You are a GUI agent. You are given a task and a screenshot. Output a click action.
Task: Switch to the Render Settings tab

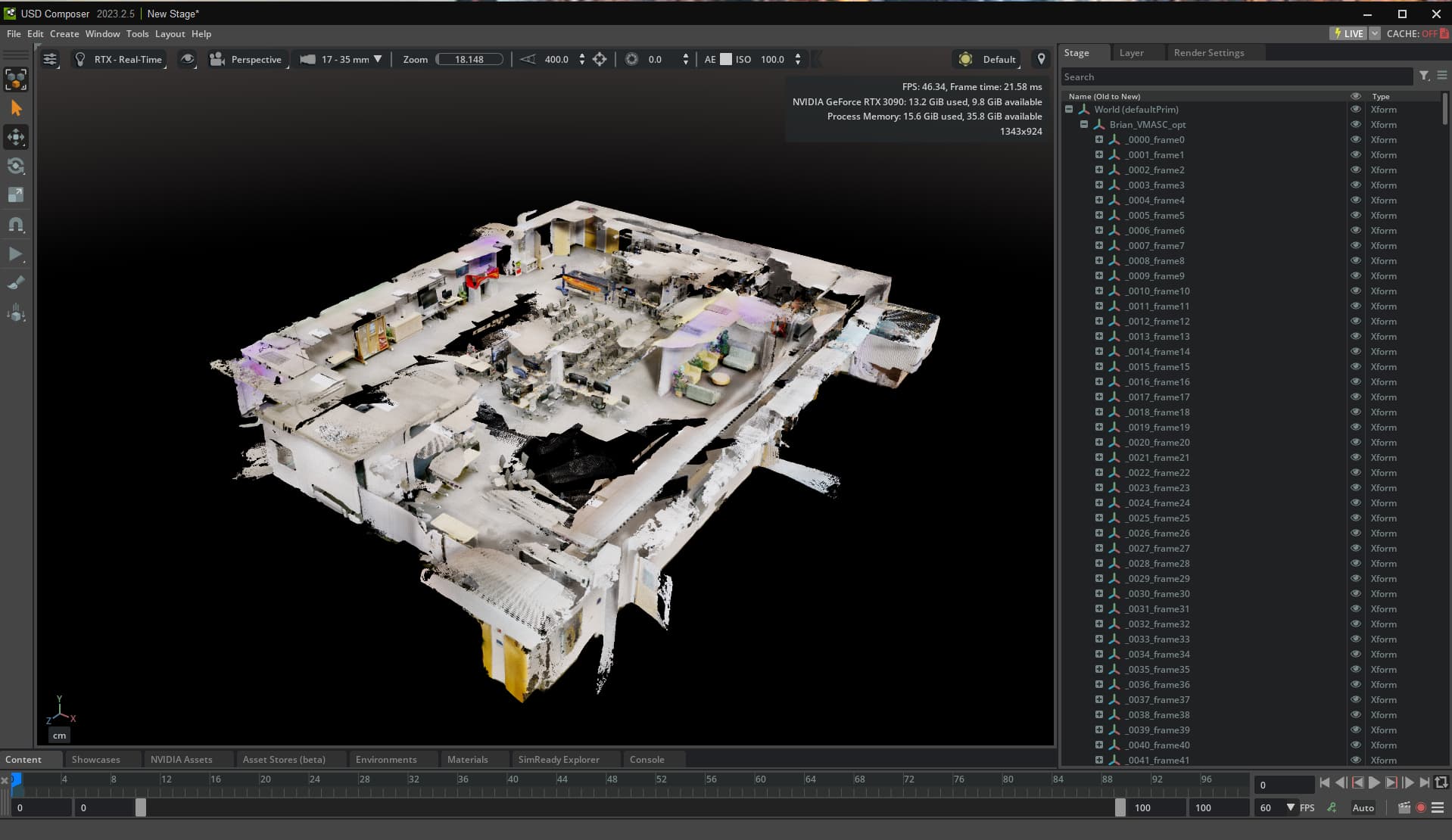(1208, 53)
